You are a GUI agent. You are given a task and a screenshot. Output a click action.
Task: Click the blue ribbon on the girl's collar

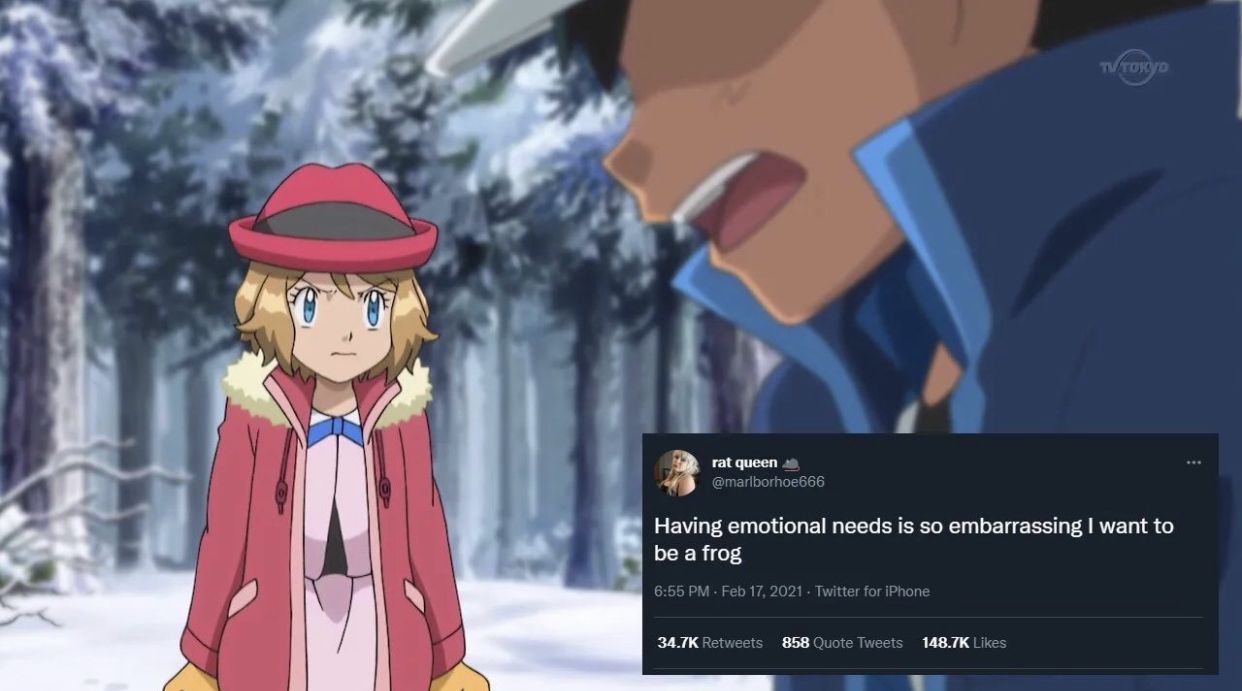pos(335,433)
